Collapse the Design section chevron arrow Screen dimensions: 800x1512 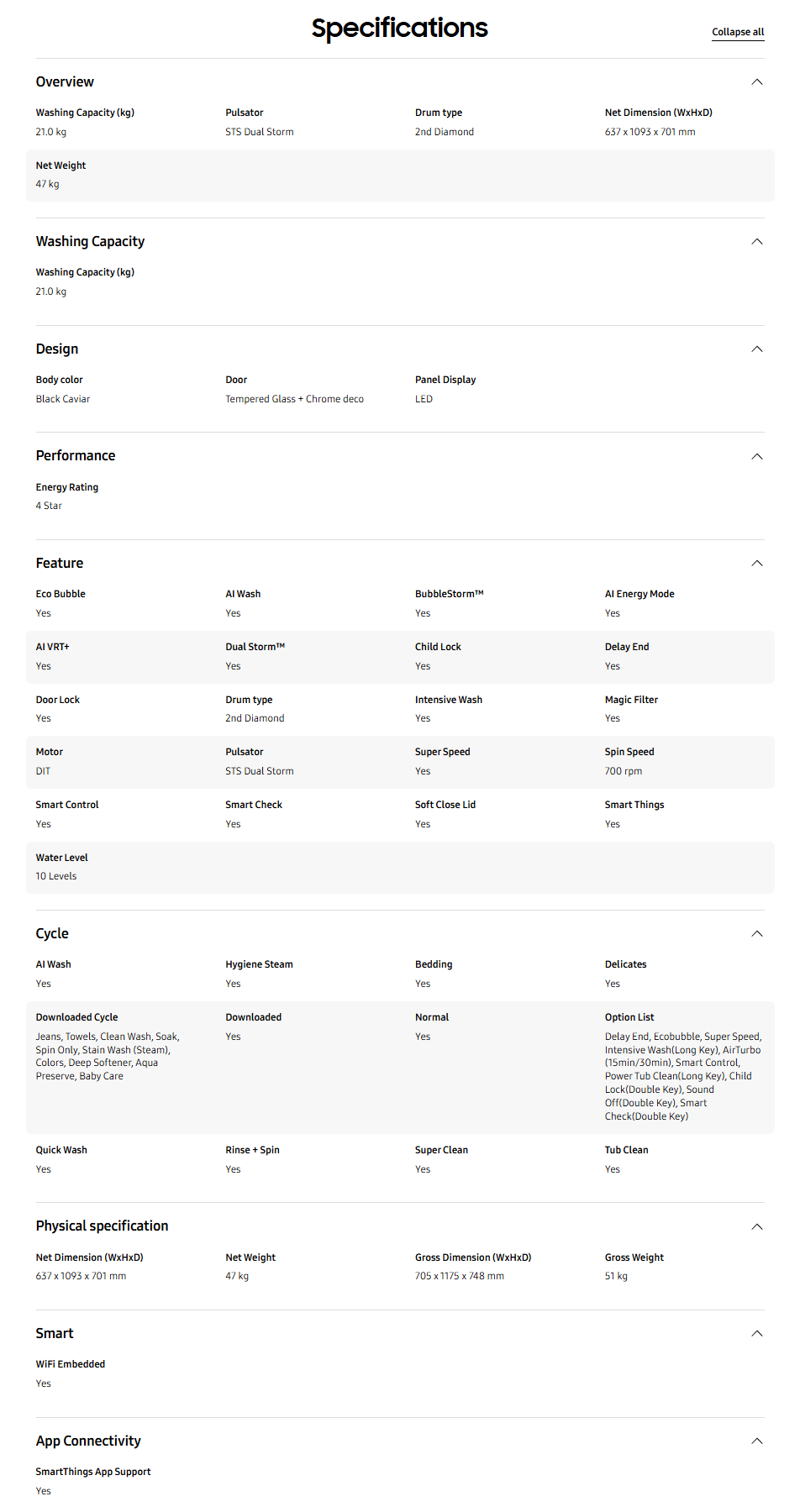(x=757, y=349)
